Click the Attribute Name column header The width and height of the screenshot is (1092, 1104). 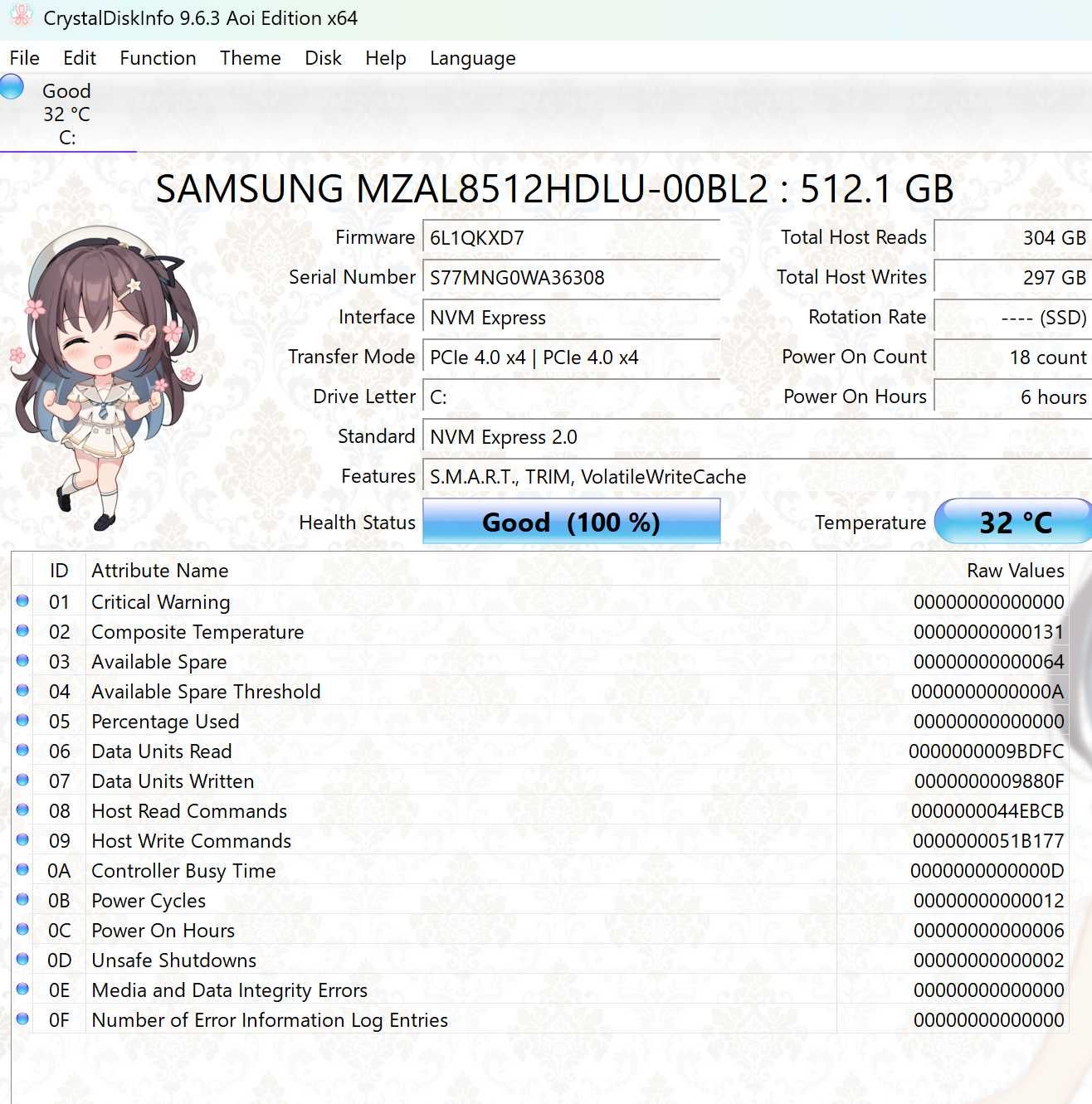tap(461, 571)
